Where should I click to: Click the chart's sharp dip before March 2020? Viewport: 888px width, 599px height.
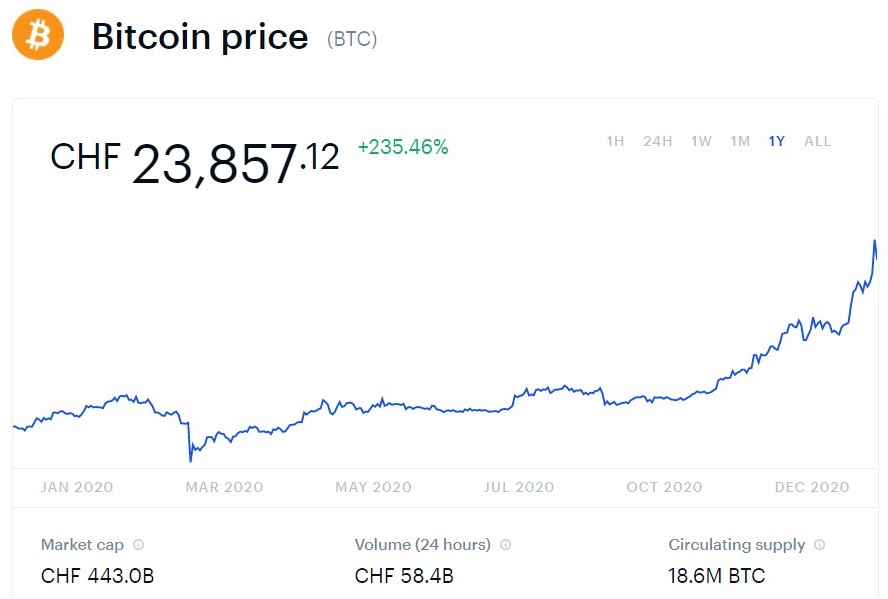click(x=190, y=459)
